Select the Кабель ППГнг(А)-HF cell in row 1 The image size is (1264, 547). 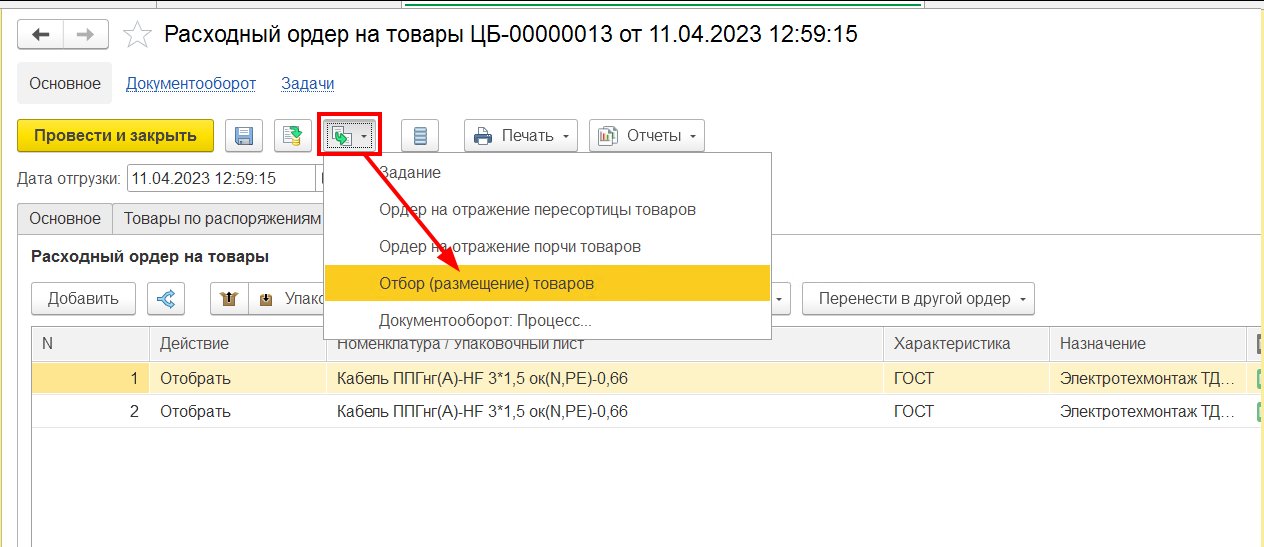604,379
